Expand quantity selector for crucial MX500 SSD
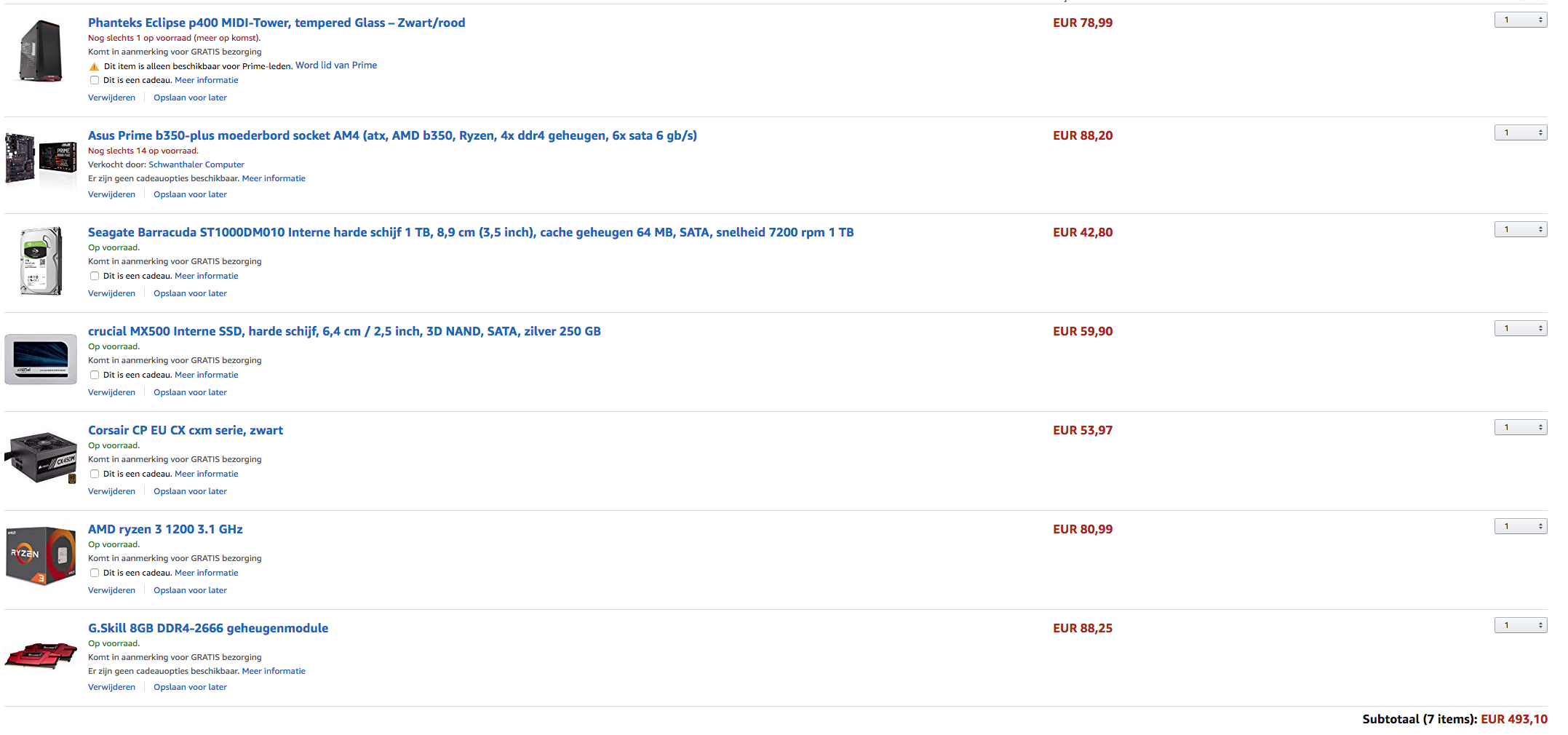 1521,328
